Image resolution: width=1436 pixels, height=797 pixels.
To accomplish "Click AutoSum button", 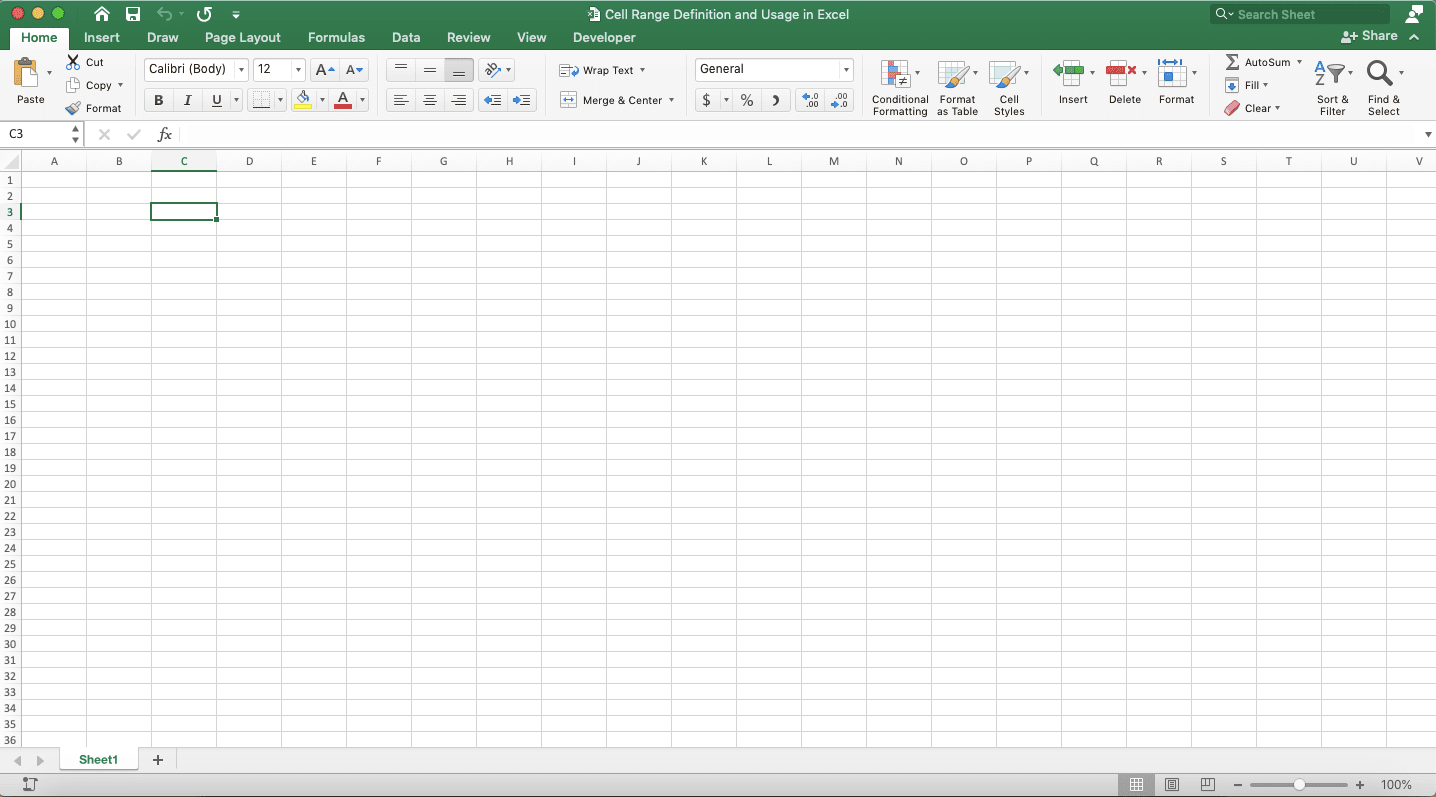I will [1264, 62].
